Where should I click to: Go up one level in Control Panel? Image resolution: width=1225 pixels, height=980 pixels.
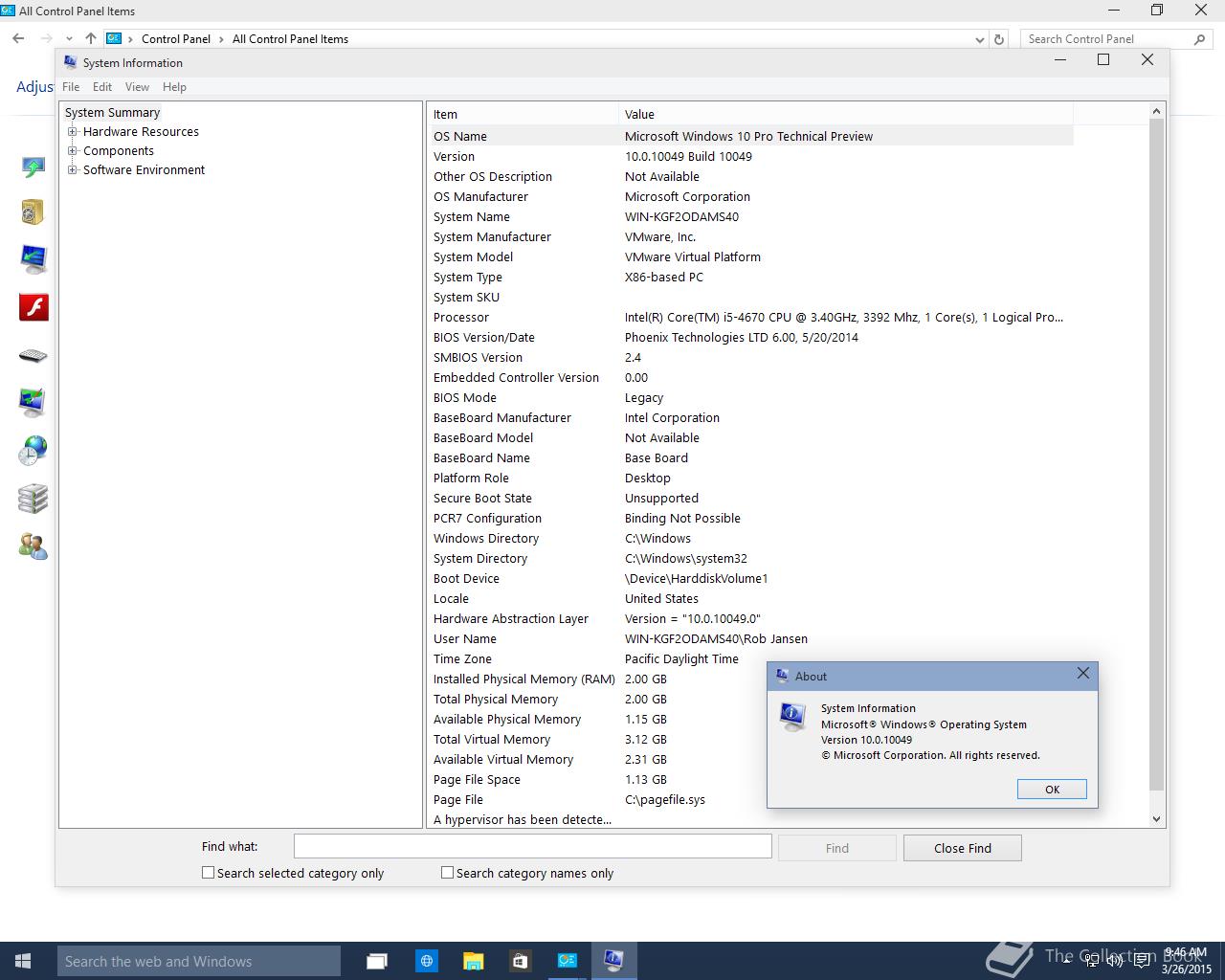(x=90, y=38)
